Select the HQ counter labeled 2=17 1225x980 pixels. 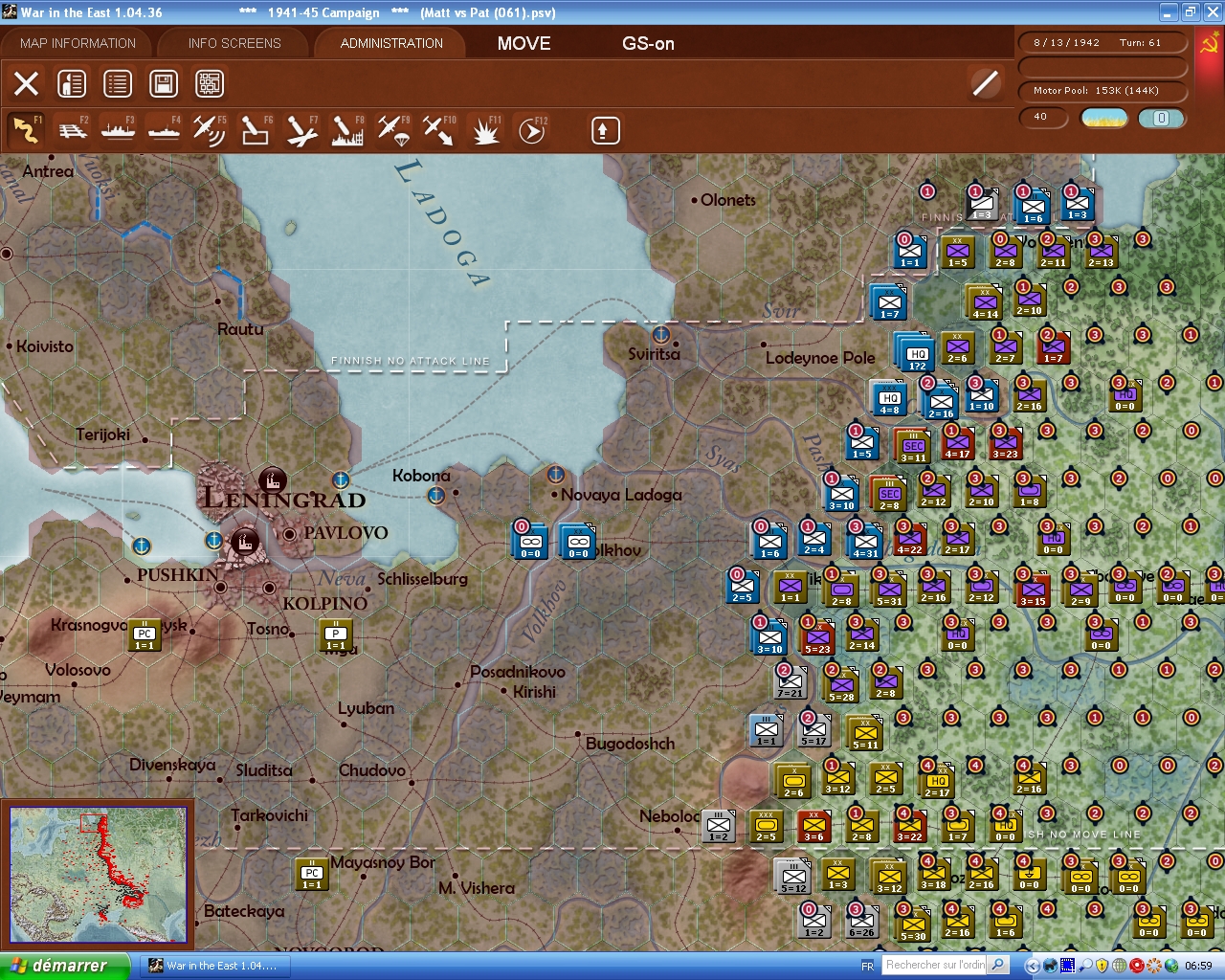(937, 782)
